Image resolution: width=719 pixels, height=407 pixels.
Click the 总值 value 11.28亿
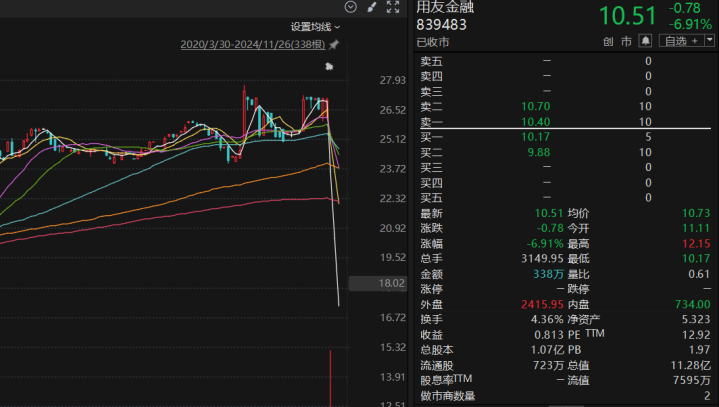pos(691,365)
